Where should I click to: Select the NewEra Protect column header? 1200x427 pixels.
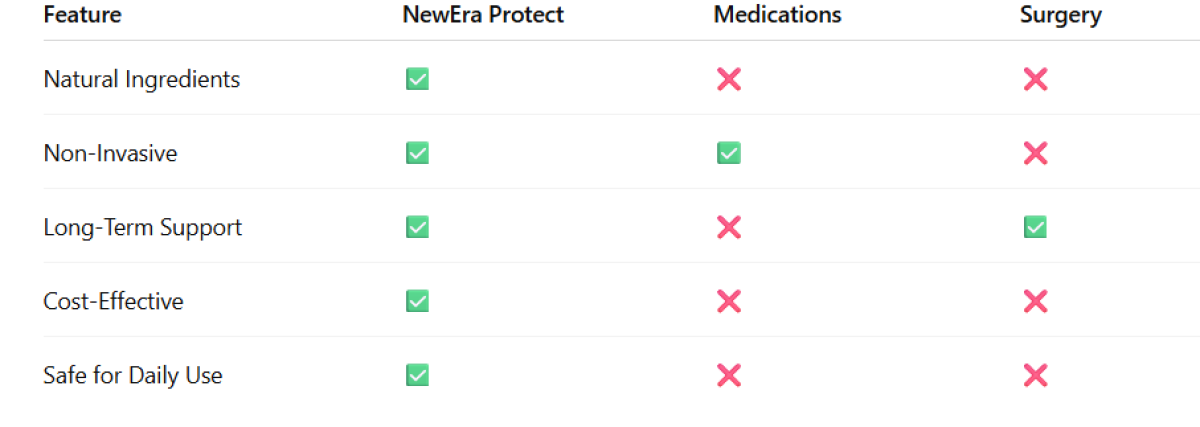[x=483, y=15]
